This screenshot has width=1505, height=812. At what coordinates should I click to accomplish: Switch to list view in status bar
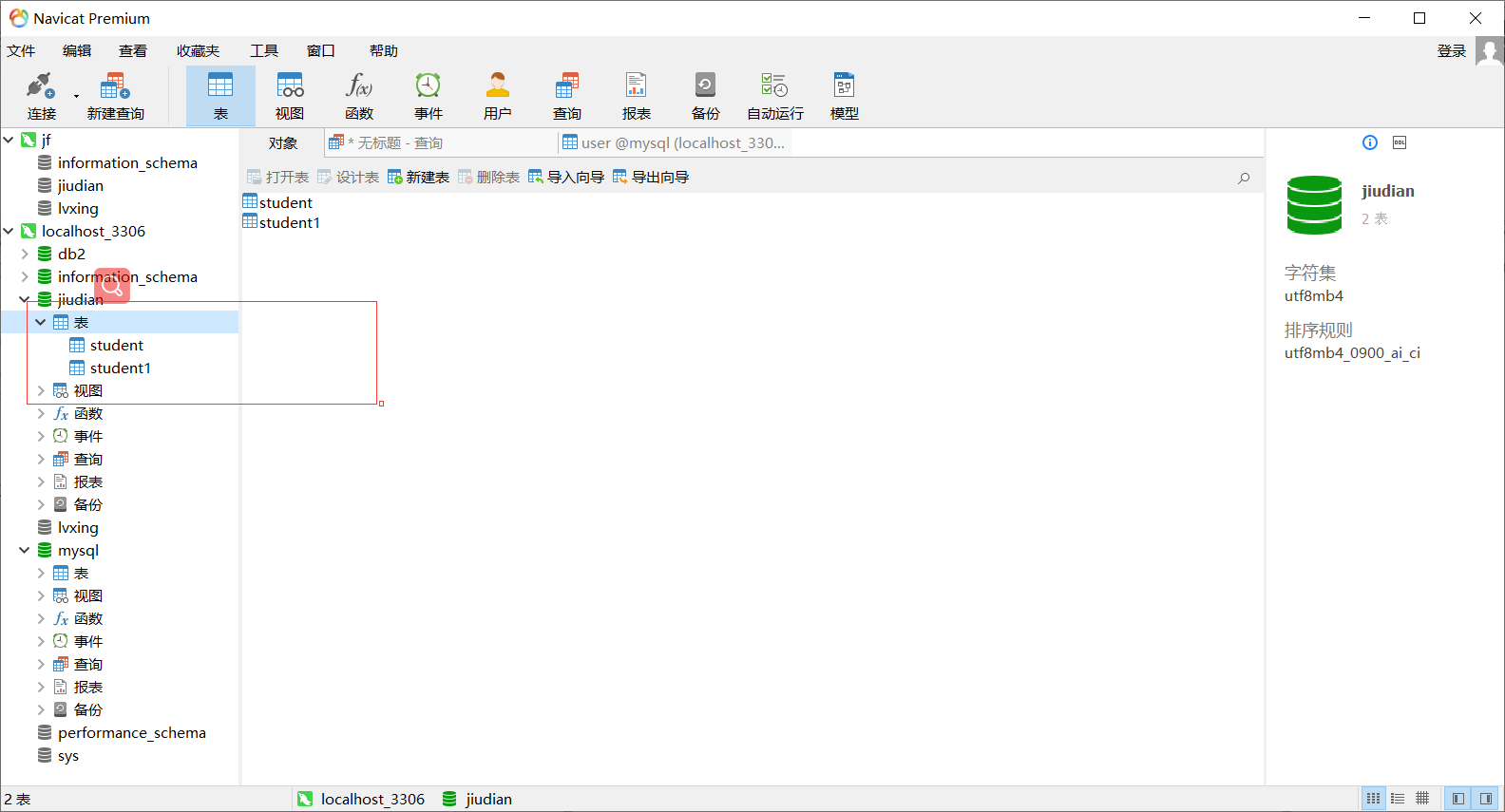tap(1373, 799)
